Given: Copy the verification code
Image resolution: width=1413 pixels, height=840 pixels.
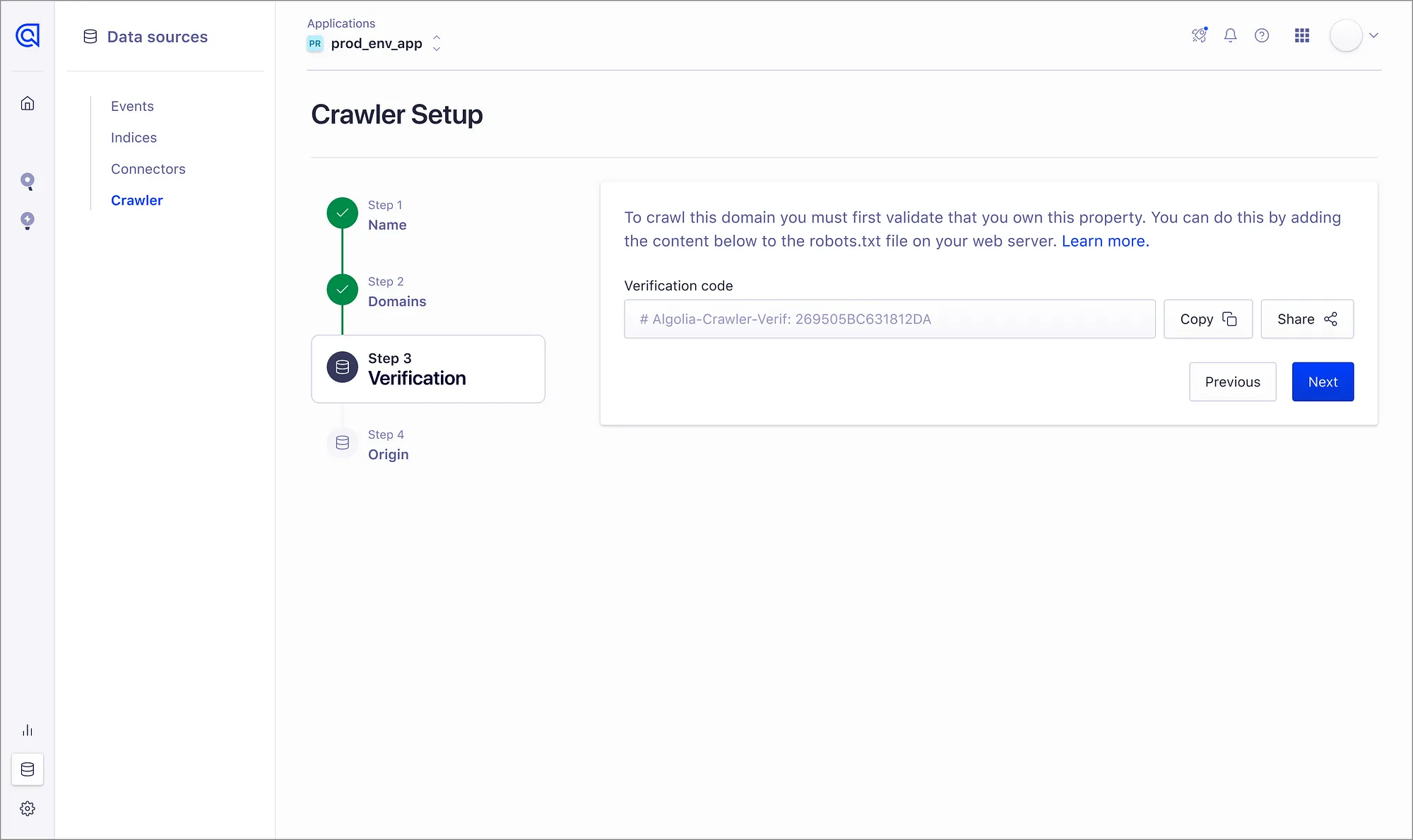Looking at the screenshot, I should (1207, 319).
